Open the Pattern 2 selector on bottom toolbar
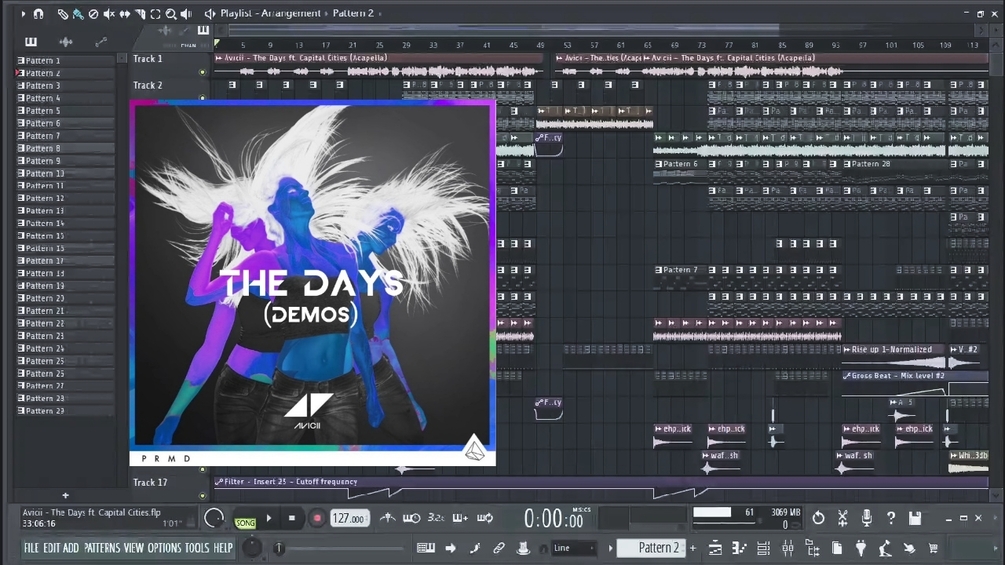Screen dimensions: 1005x565 653,548
